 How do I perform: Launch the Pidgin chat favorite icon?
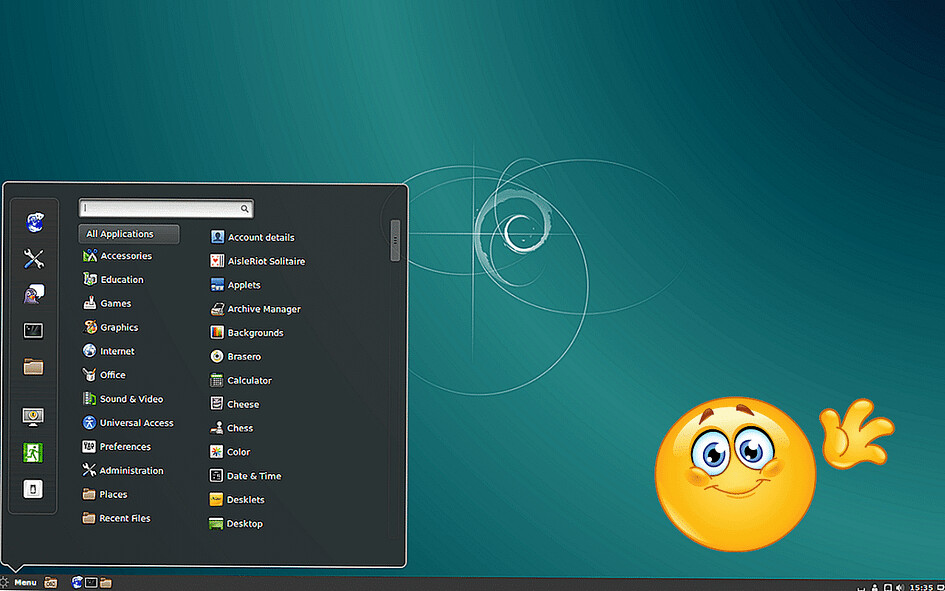pos(34,294)
